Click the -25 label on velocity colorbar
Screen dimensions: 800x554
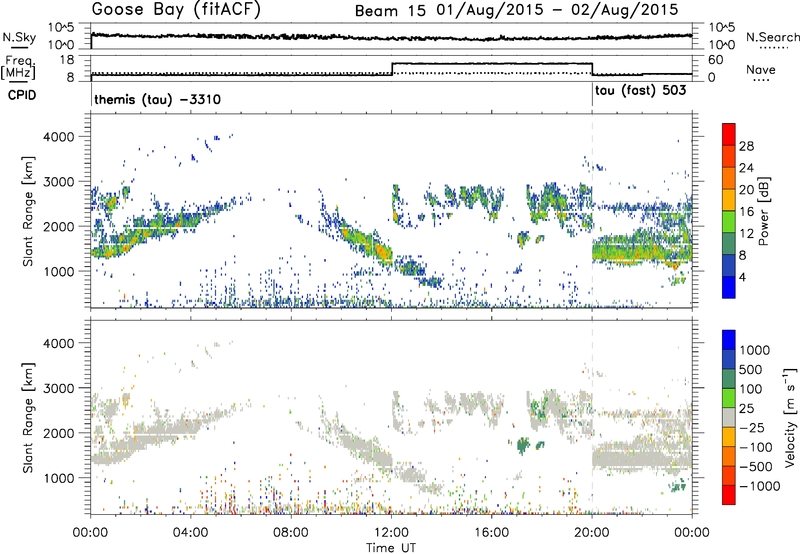(752, 428)
